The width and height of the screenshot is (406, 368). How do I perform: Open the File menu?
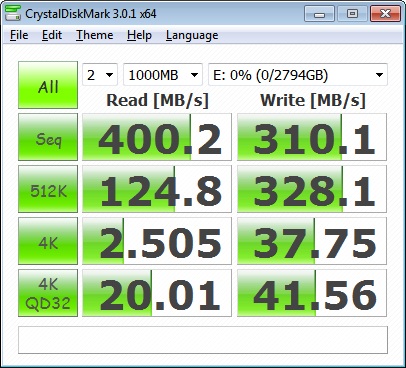coord(19,35)
